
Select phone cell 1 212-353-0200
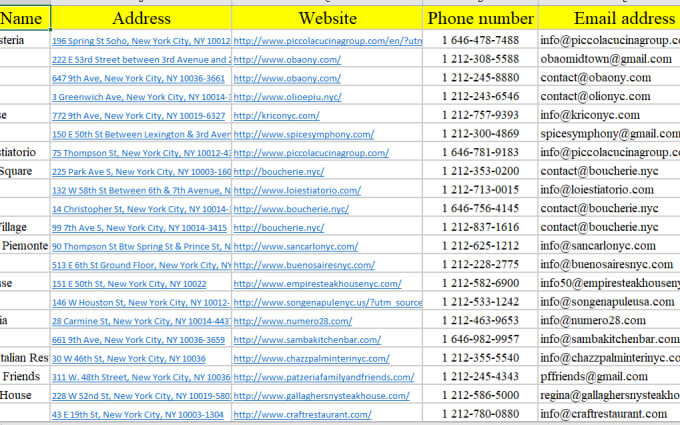tap(481, 171)
